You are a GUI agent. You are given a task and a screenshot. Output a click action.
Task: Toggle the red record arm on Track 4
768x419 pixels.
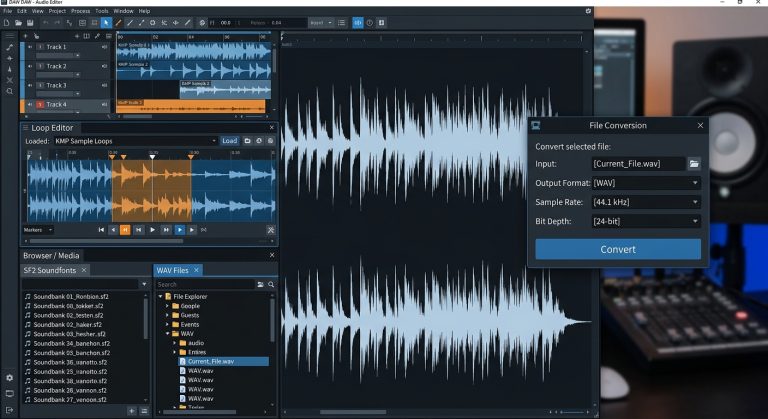[41, 104]
